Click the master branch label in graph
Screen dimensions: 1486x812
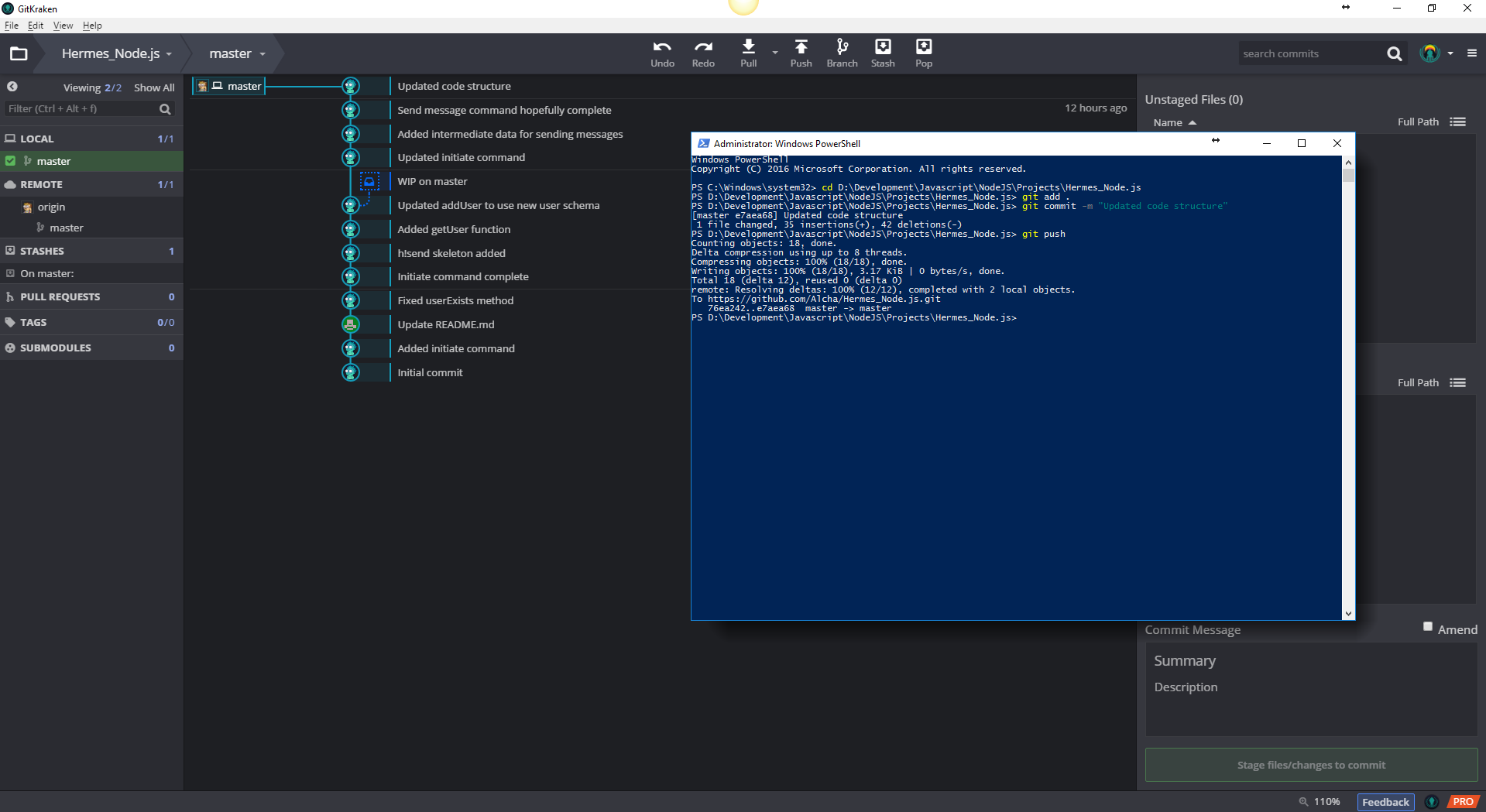pyautogui.click(x=228, y=86)
